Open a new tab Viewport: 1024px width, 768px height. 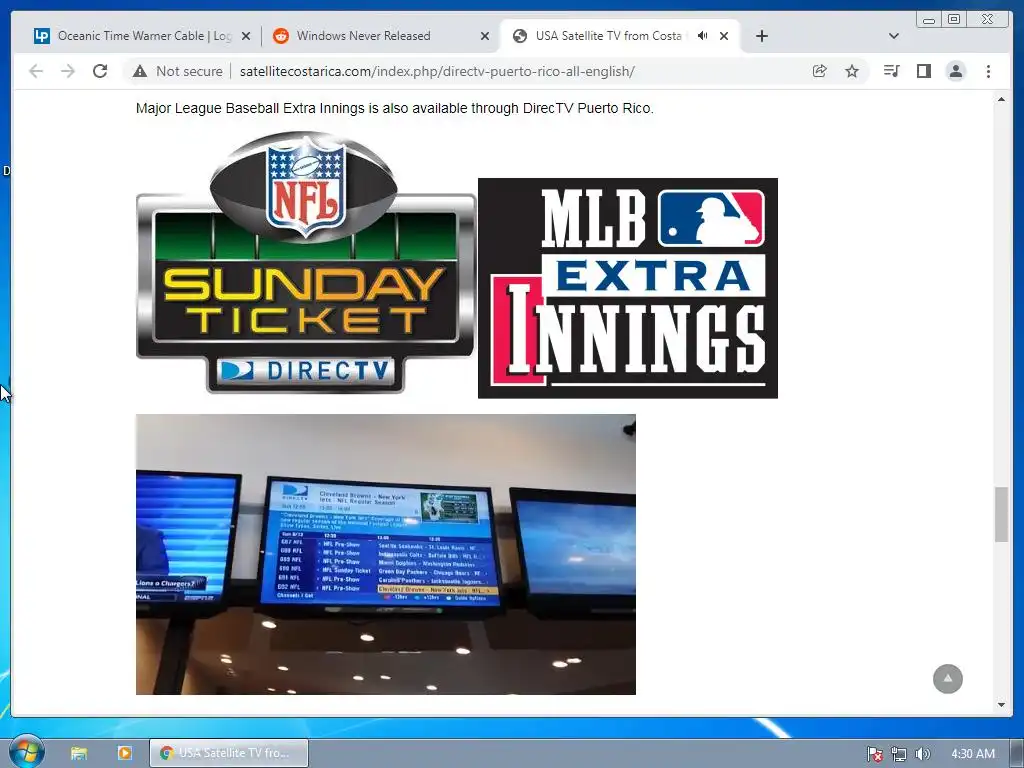pyautogui.click(x=761, y=36)
